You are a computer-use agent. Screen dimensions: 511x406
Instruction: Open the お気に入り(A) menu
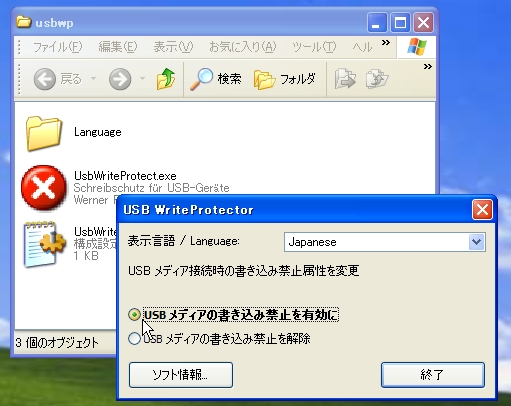[x=243, y=47]
